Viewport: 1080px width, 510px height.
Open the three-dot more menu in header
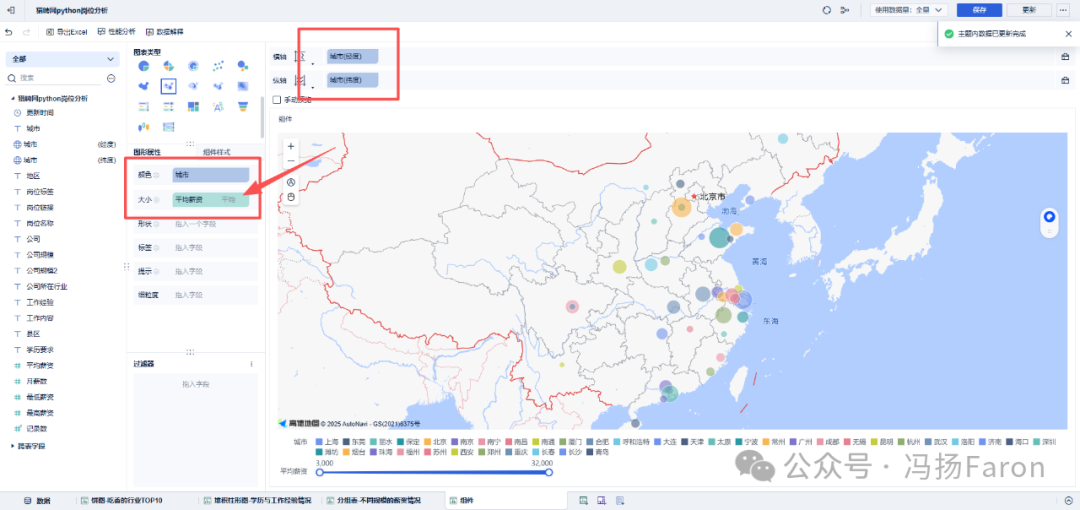click(x=1064, y=10)
